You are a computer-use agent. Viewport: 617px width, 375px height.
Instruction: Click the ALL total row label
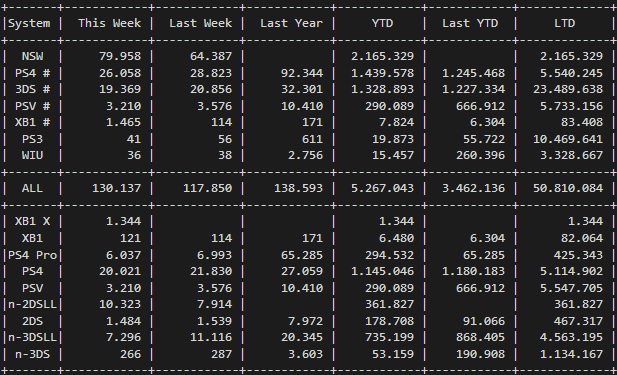32,188
